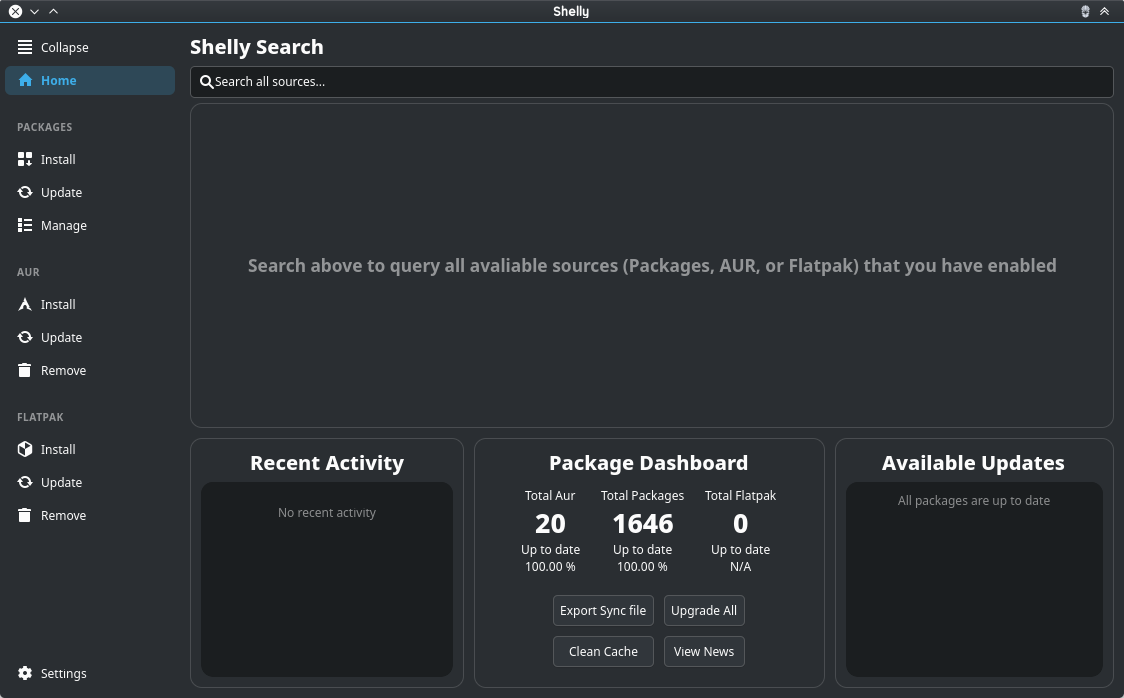The height and width of the screenshot is (698, 1124).
Task: Click the Clean Cache button
Action: pos(603,651)
